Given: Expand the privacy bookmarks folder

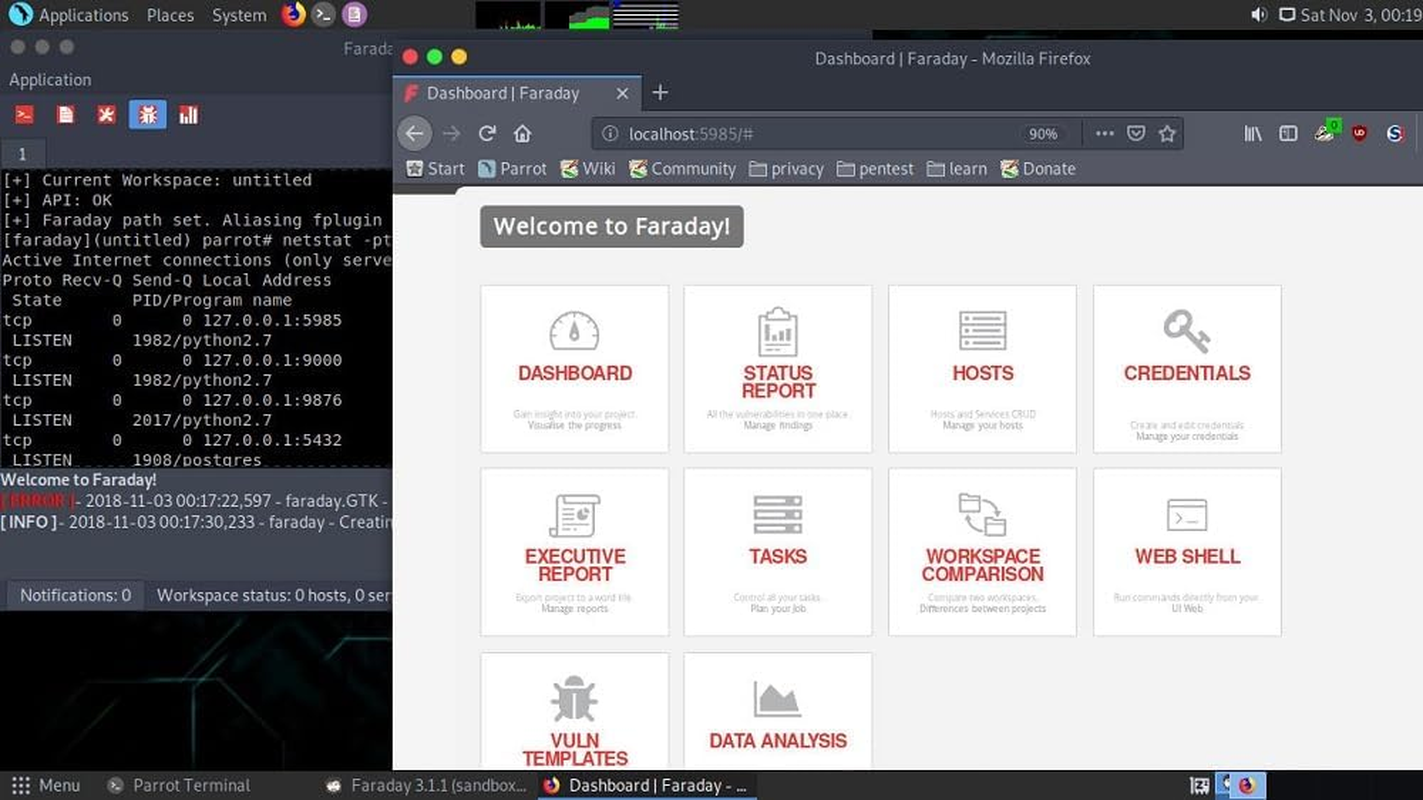Looking at the screenshot, I should [786, 169].
